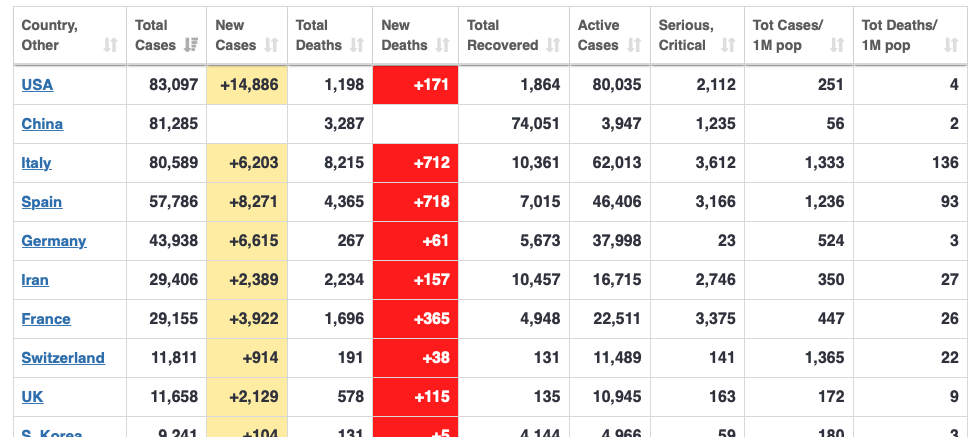
Task: Open the Italy country link
Action: [36, 162]
